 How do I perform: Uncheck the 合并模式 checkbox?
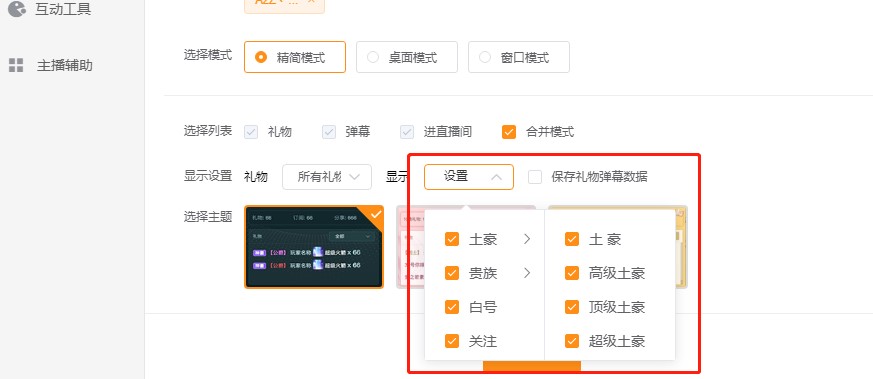[x=508, y=132]
